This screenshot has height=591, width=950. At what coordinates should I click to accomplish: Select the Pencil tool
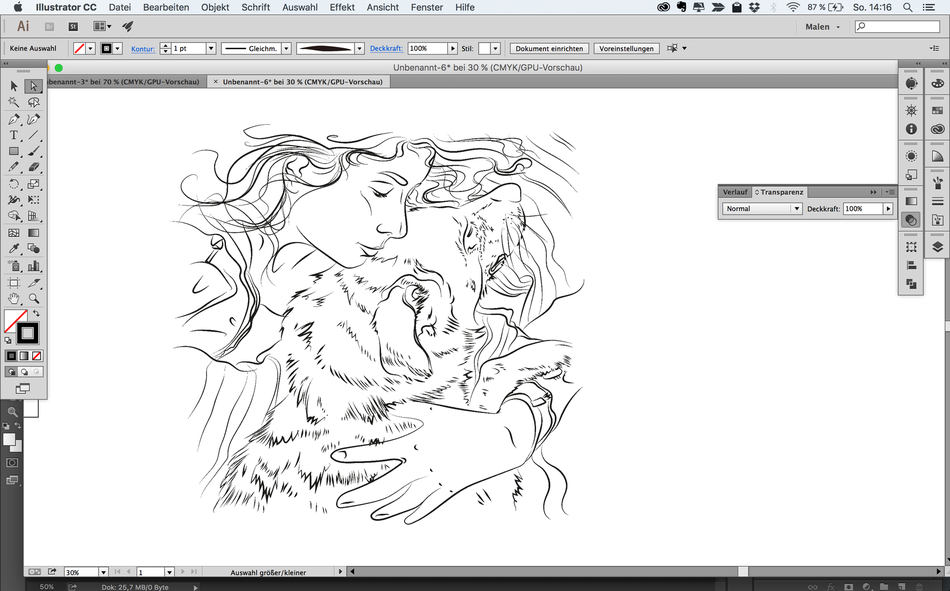[14, 167]
